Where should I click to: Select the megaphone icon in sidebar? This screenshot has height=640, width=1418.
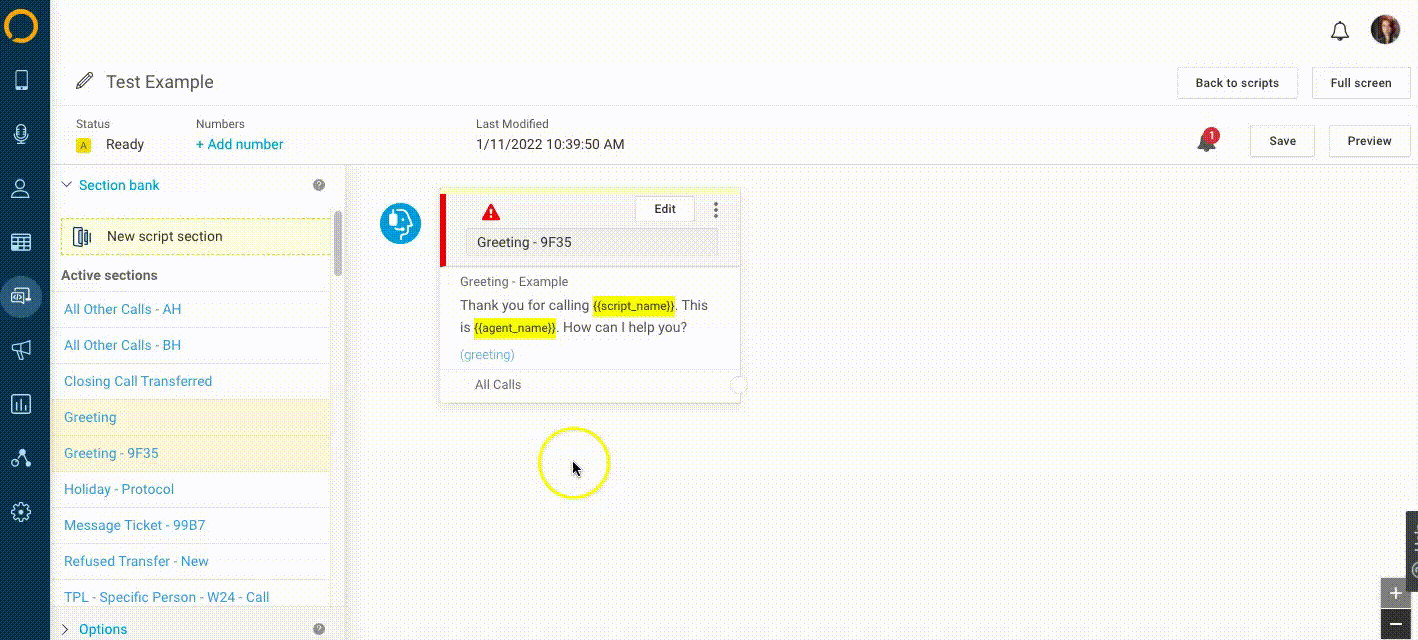pyautogui.click(x=21, y=349)
